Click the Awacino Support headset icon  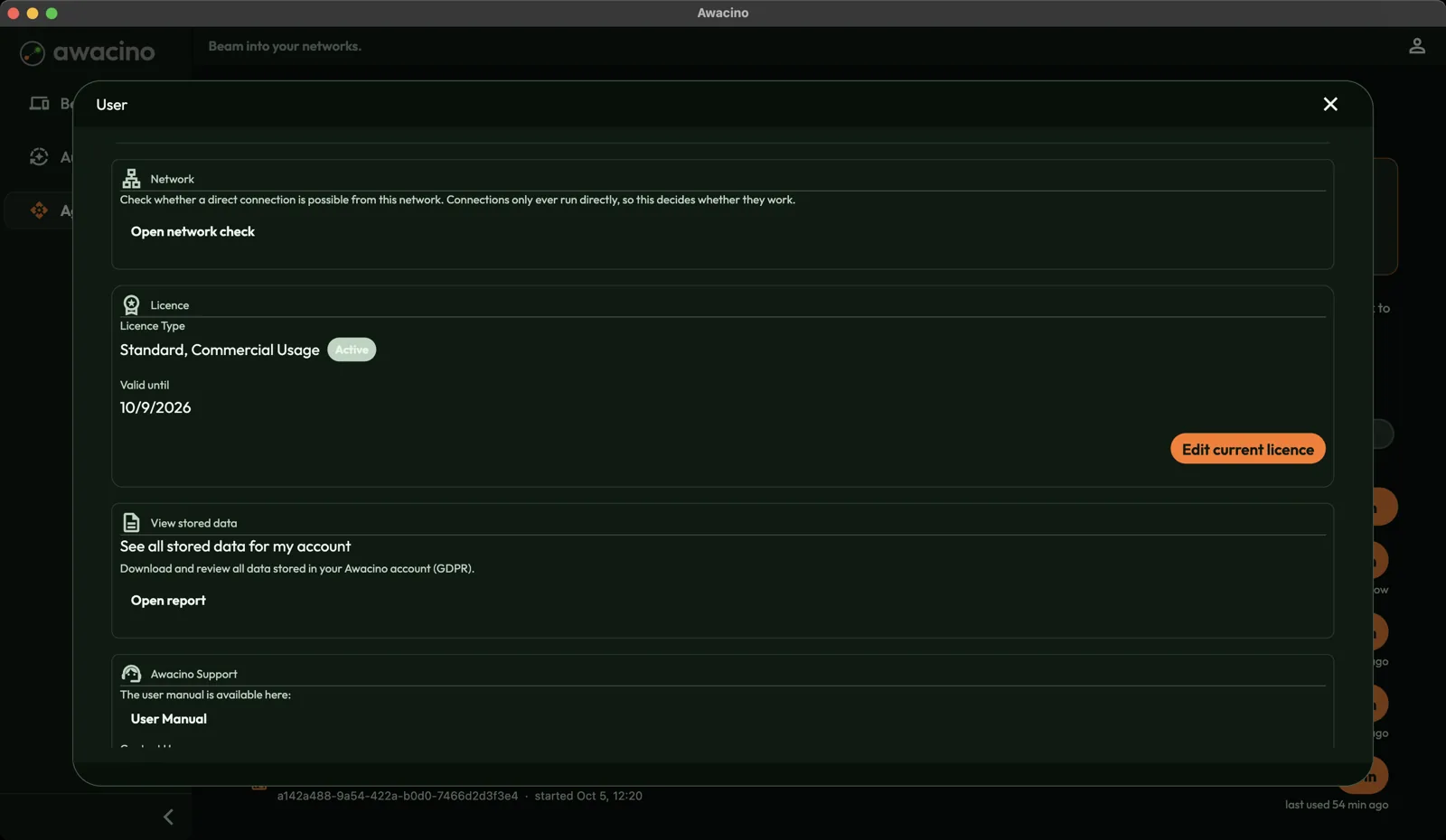point(131,674)
